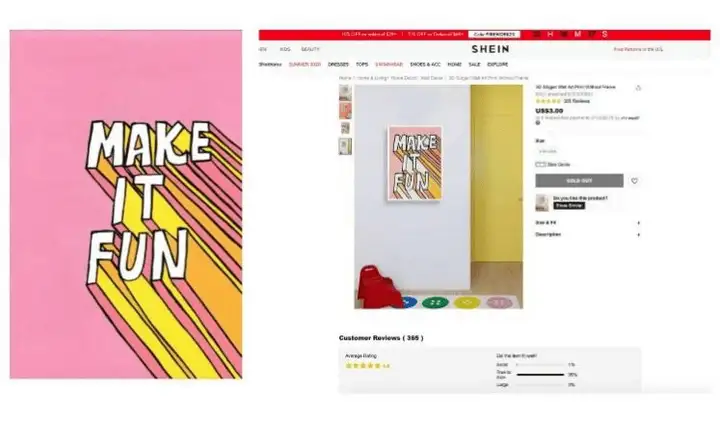This screenshot has height=443, width=720.
Task: Open the DRESSES menu
Action: (x=338, y=65)
